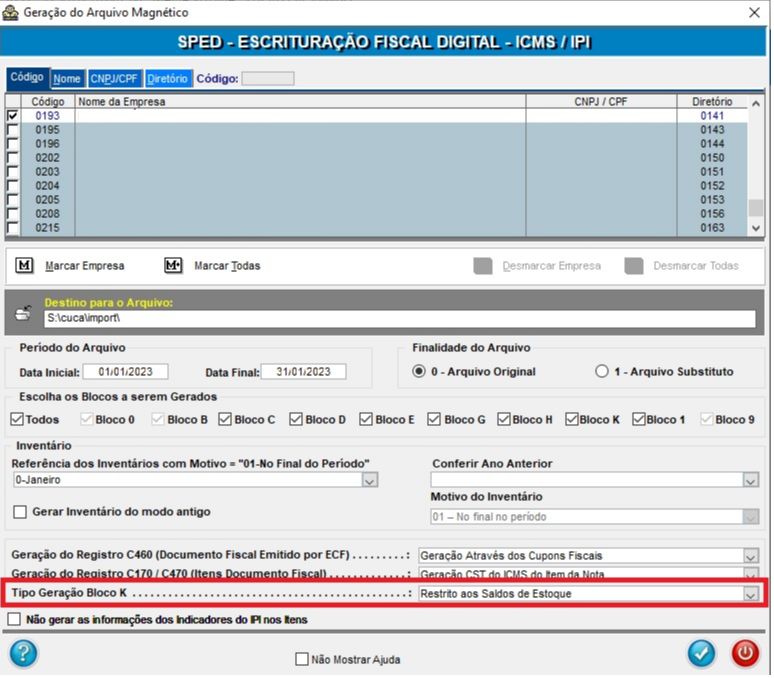
Task: Focus the Código search input field
Action: (x=268, y=78)
